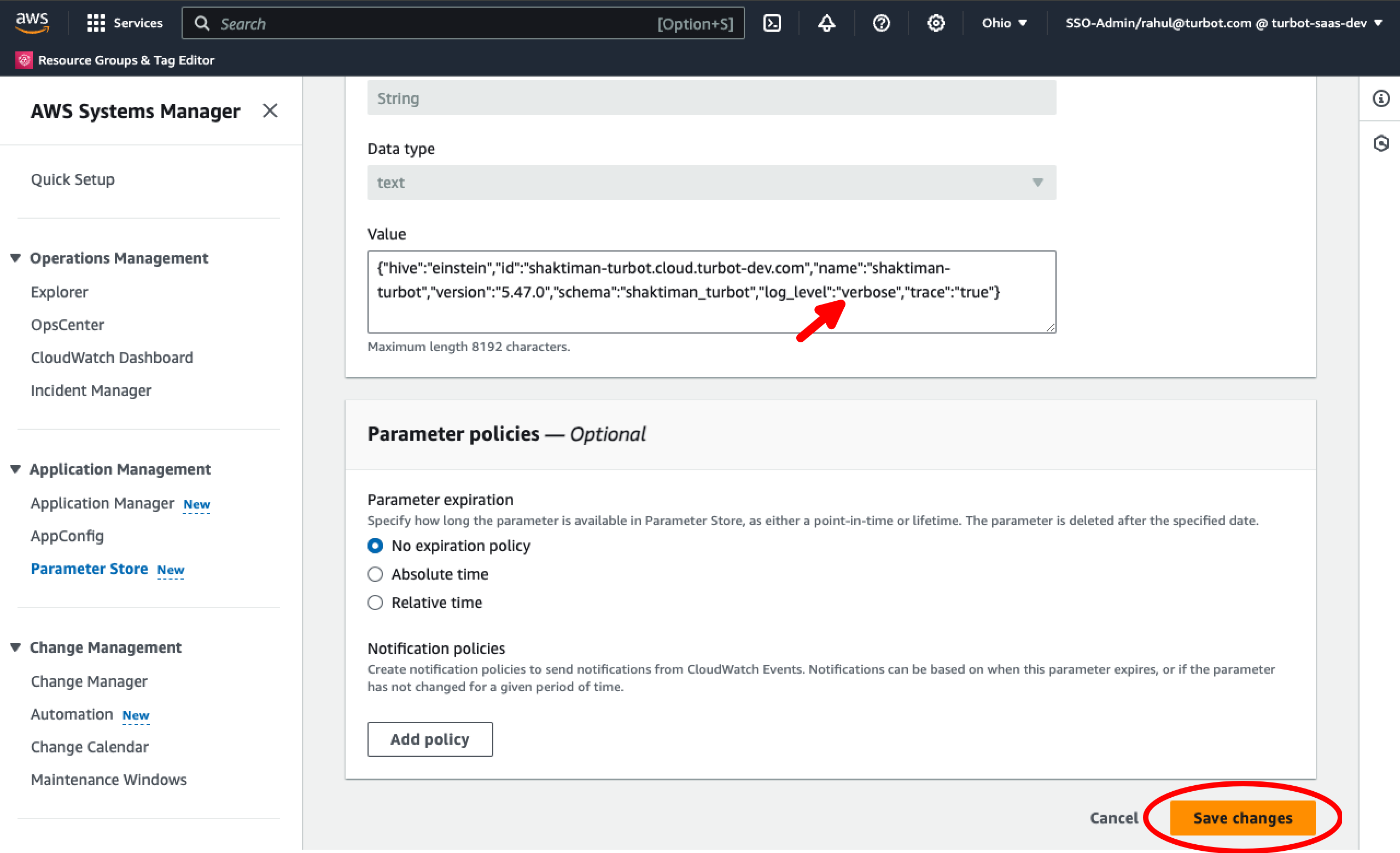Open the notifications bell
1400x853 pixels.
pos(827,23)
